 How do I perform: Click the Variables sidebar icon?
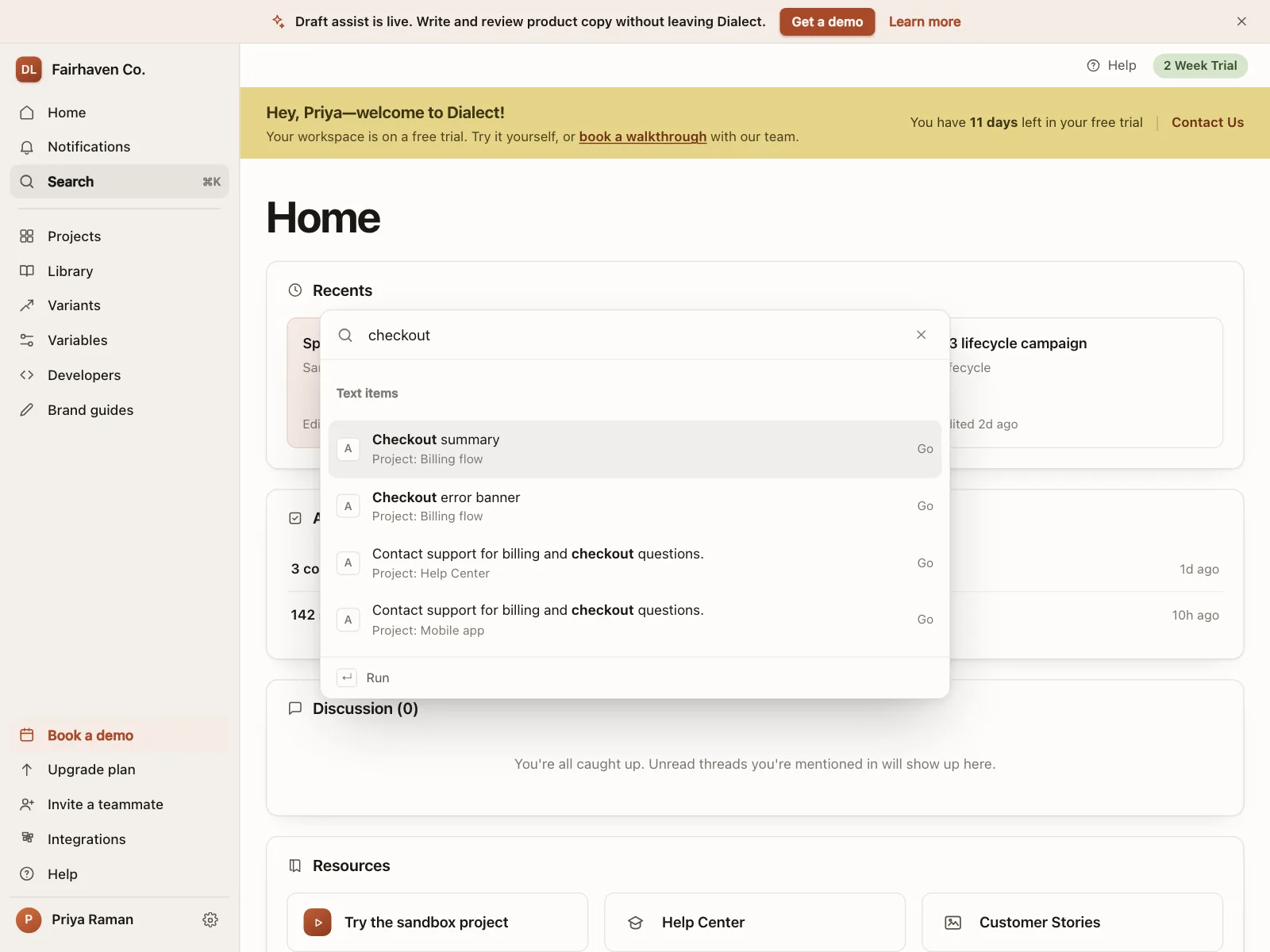[x=27, y=340]
